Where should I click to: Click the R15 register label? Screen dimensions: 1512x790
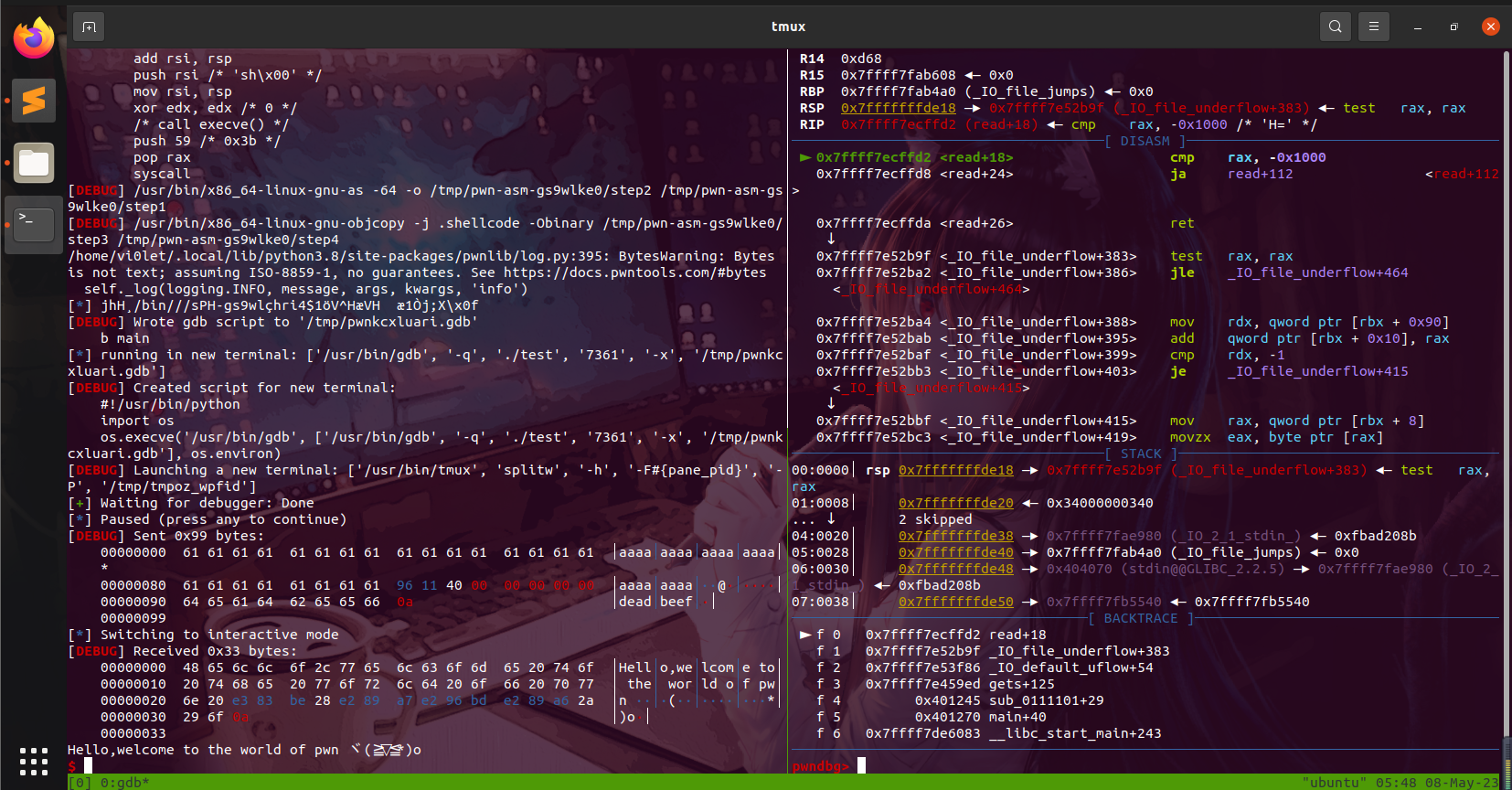812,75
